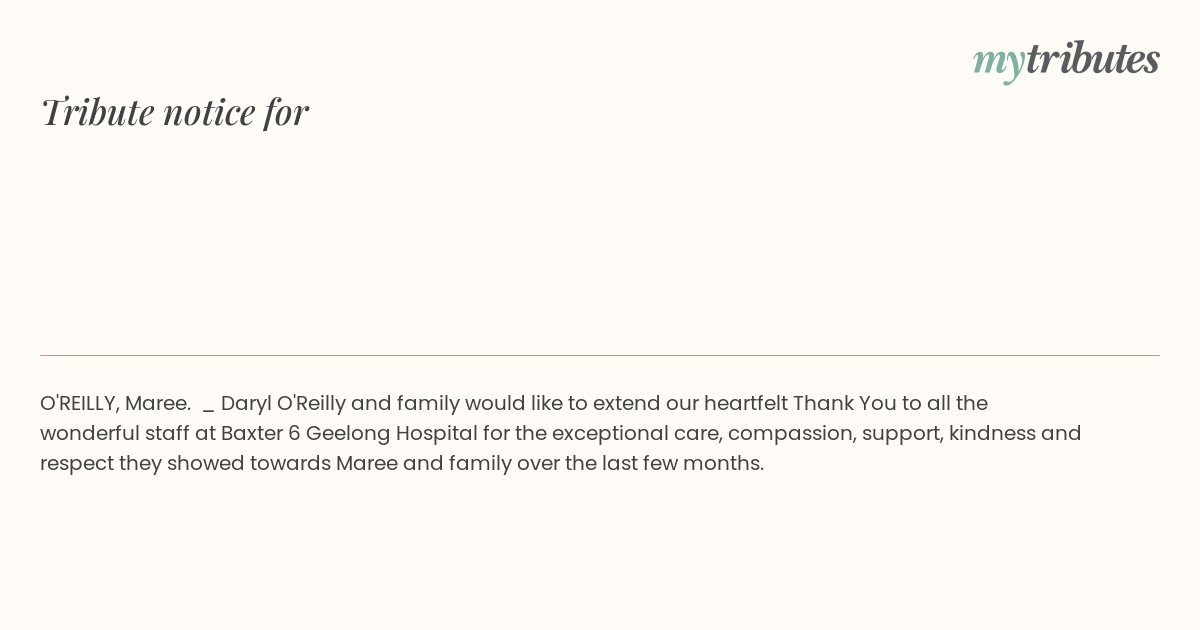Click the name "O'REILLY, Maree."

click(x=115, y=403)
